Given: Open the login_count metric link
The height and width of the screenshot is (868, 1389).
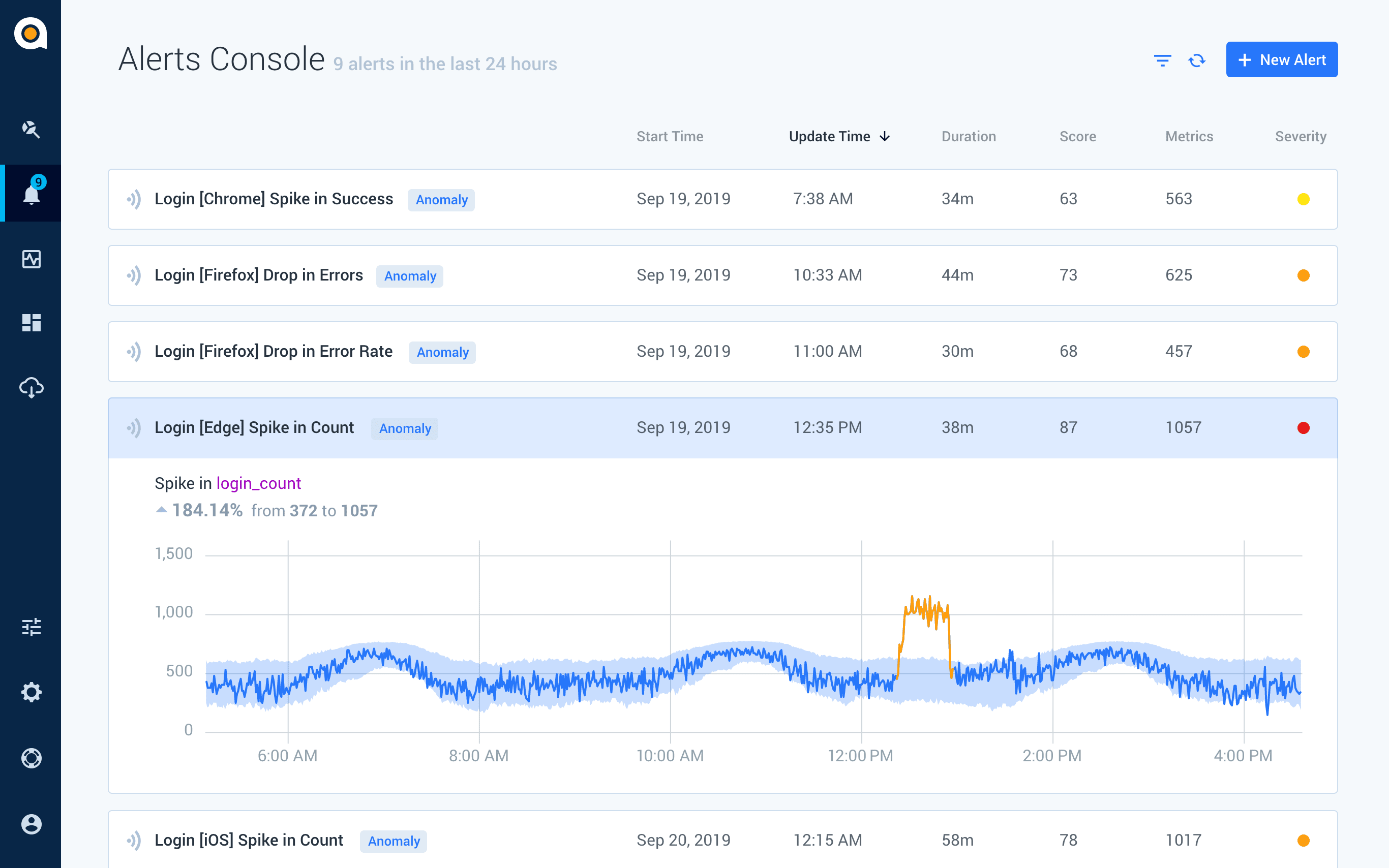Looking at the screenshot, I should click(x=258, y=483).
